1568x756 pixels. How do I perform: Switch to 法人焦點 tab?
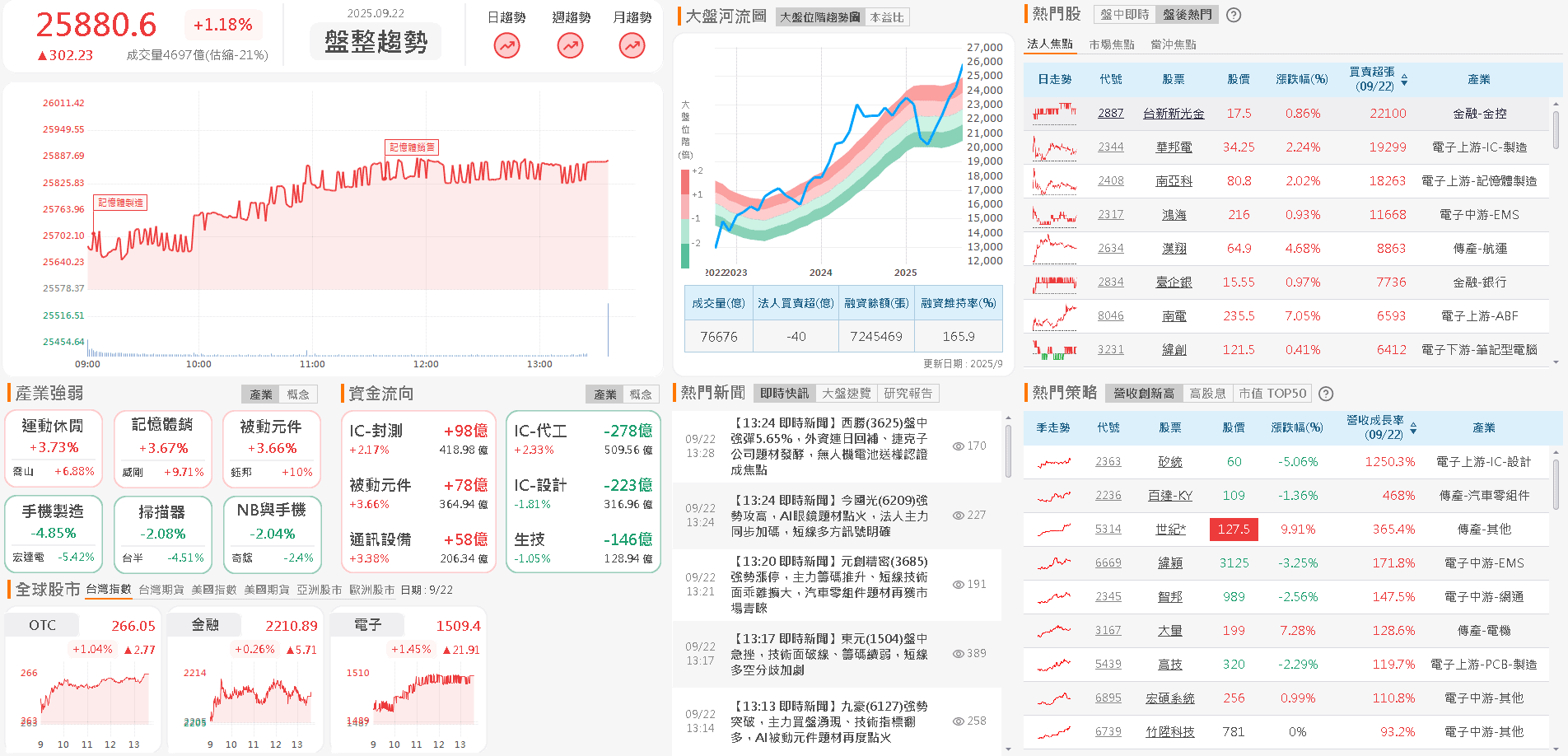[1050, 44]
